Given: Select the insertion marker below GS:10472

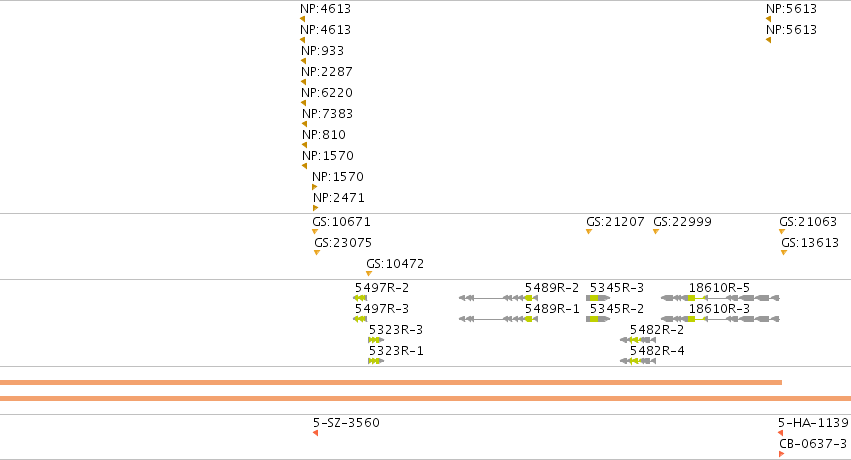Looking at the screenshot, I should point(369,274).
